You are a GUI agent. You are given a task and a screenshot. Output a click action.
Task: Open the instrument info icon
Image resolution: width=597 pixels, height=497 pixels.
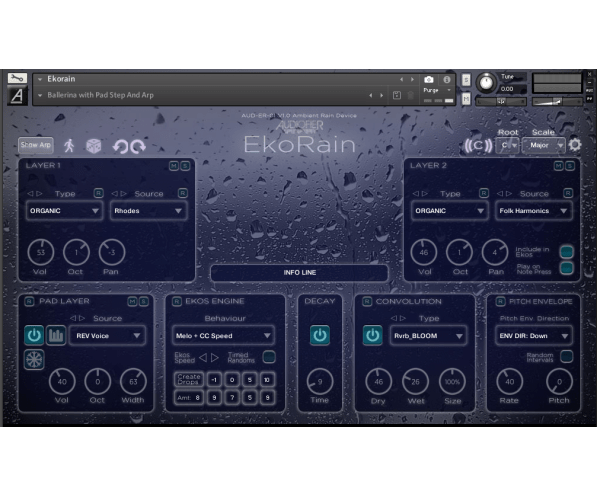447,79
